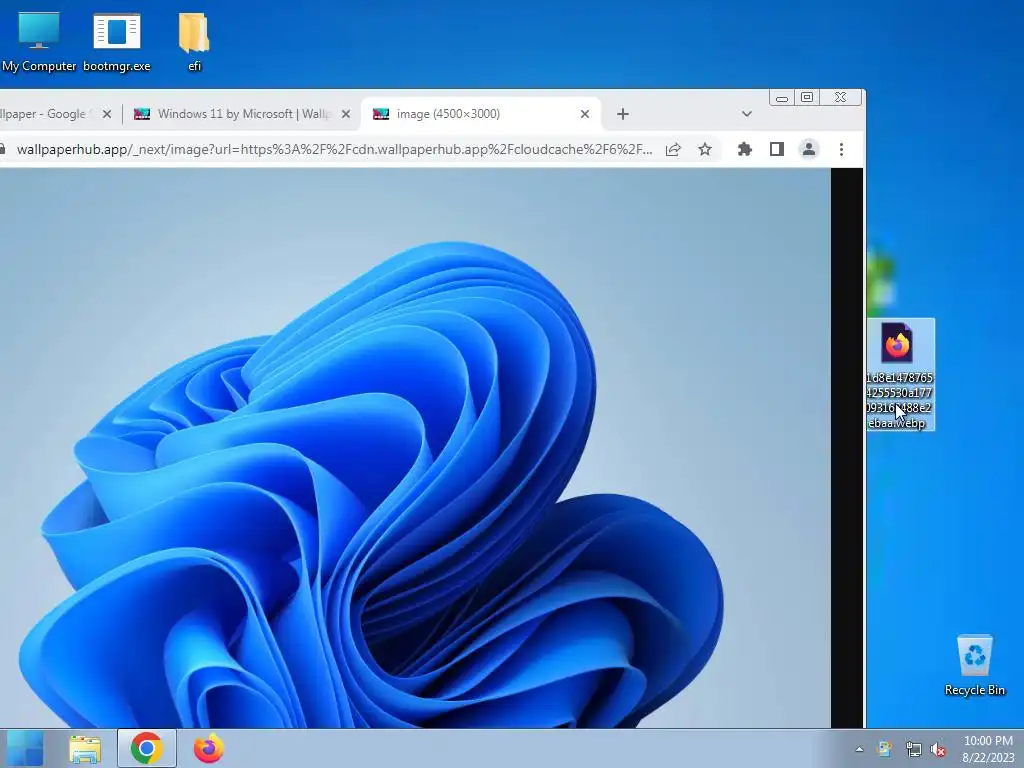Viewport: 1024px width, 768px height.
Task: Open File Explorer from the taskbar
Action: 85,748
